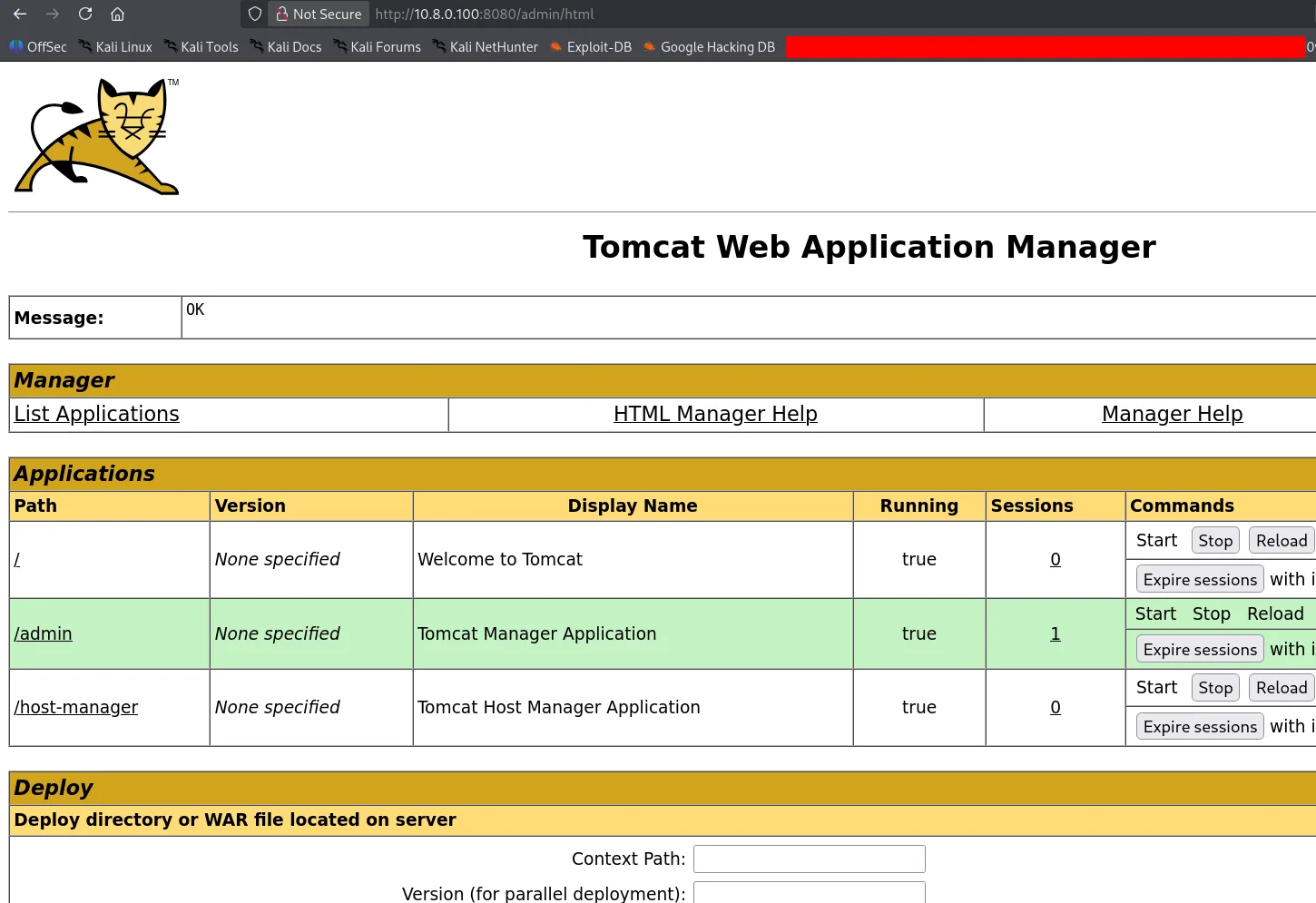Click the Sessions column header

click(1032, 505)
